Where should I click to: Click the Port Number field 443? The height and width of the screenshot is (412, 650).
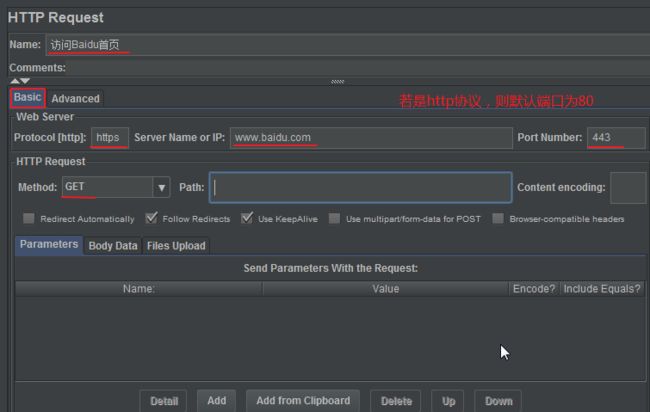(616, 138)
